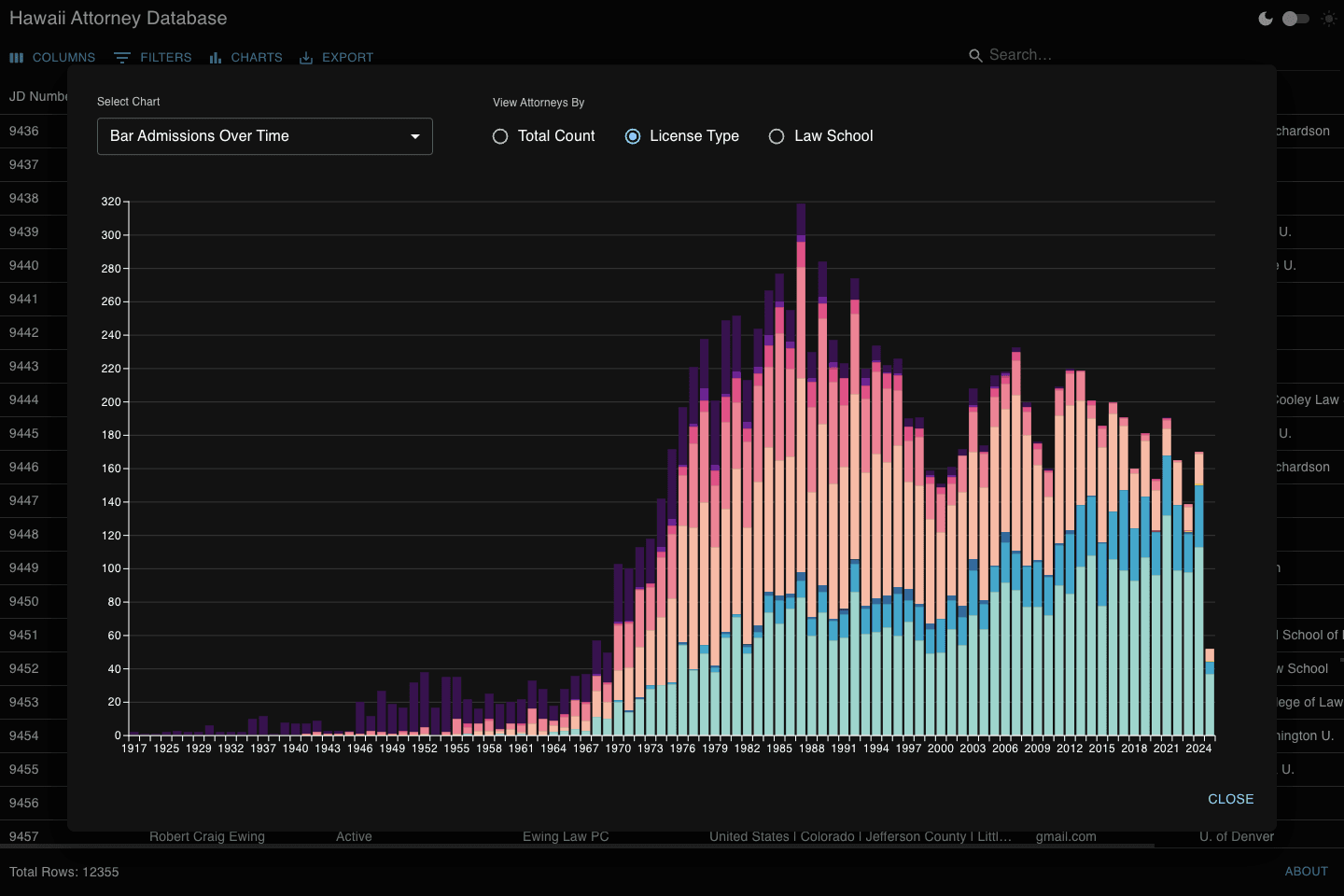This screenshot has height=896, width=1344.
Task: Click the Columns grid icon
Action: [16, 58]
